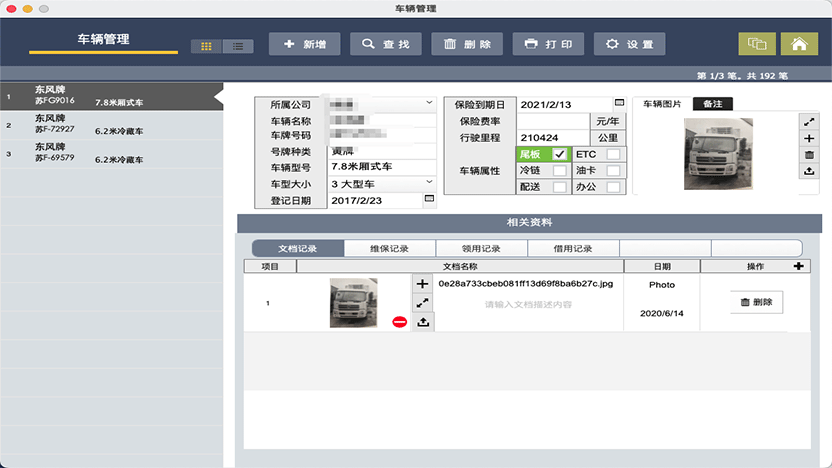This screenshot has height=468, width=832.
Task: Click document row export icon
Action: [422, 322]
